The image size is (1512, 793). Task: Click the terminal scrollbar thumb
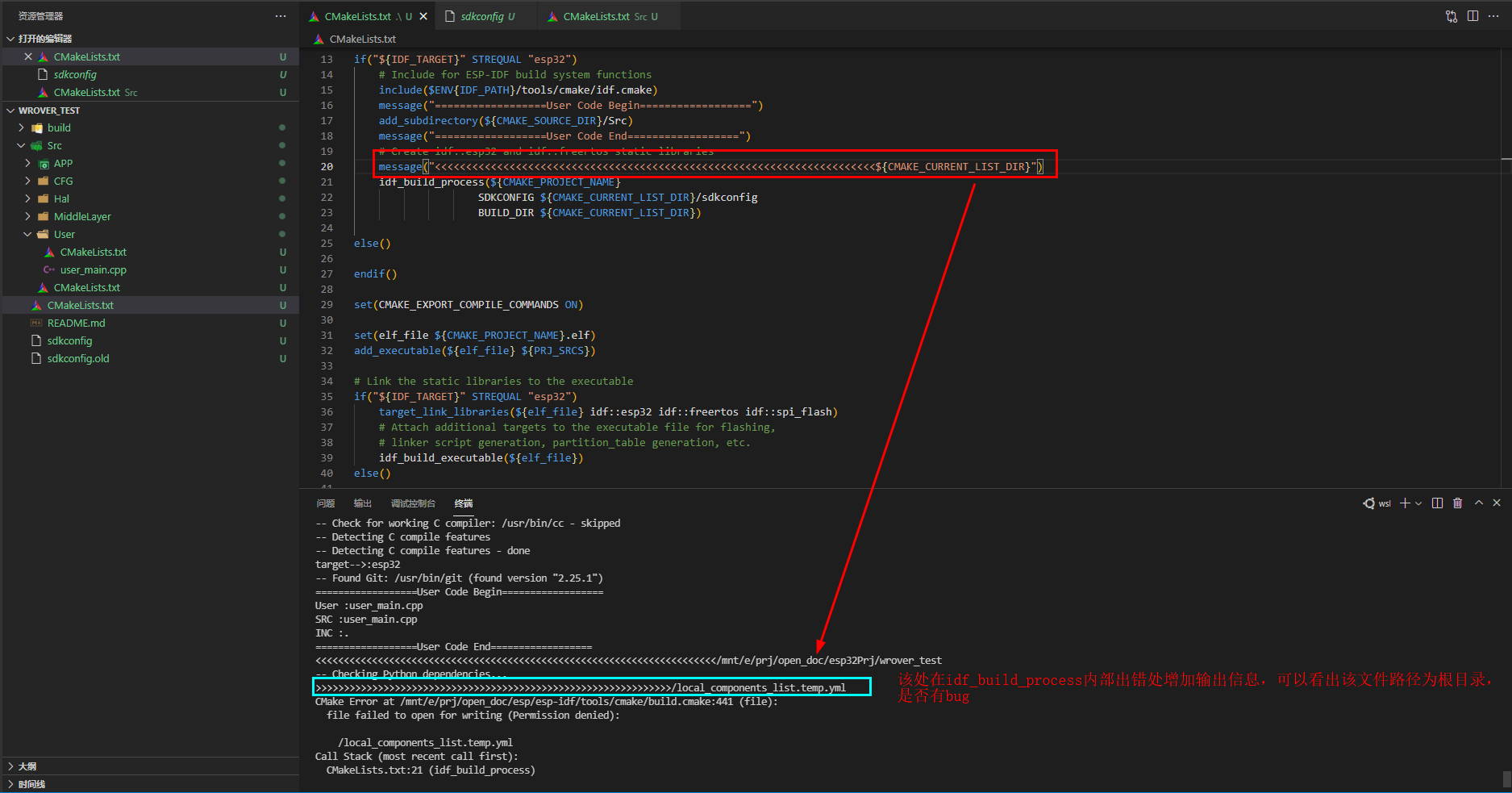1506,778
